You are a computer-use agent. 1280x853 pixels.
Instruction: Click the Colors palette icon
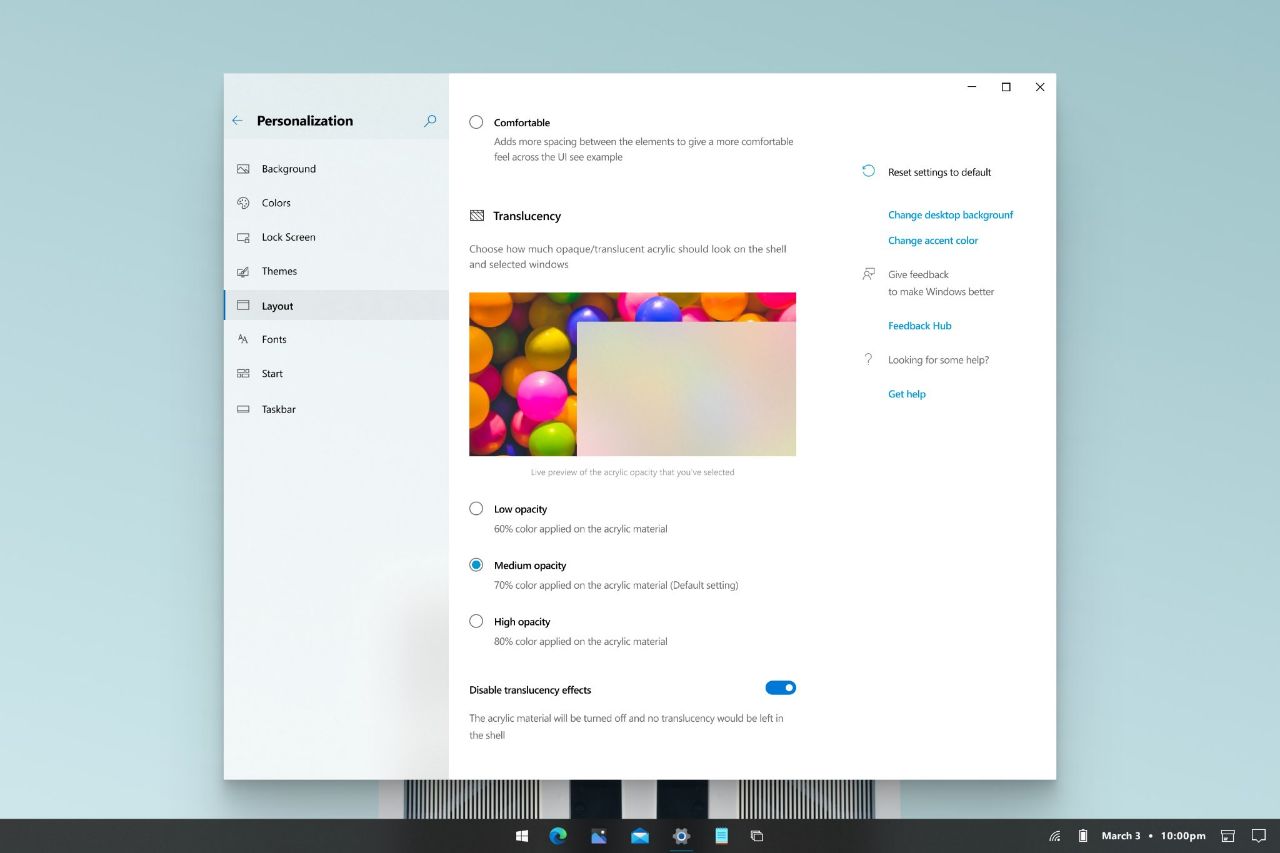(243, 203)
